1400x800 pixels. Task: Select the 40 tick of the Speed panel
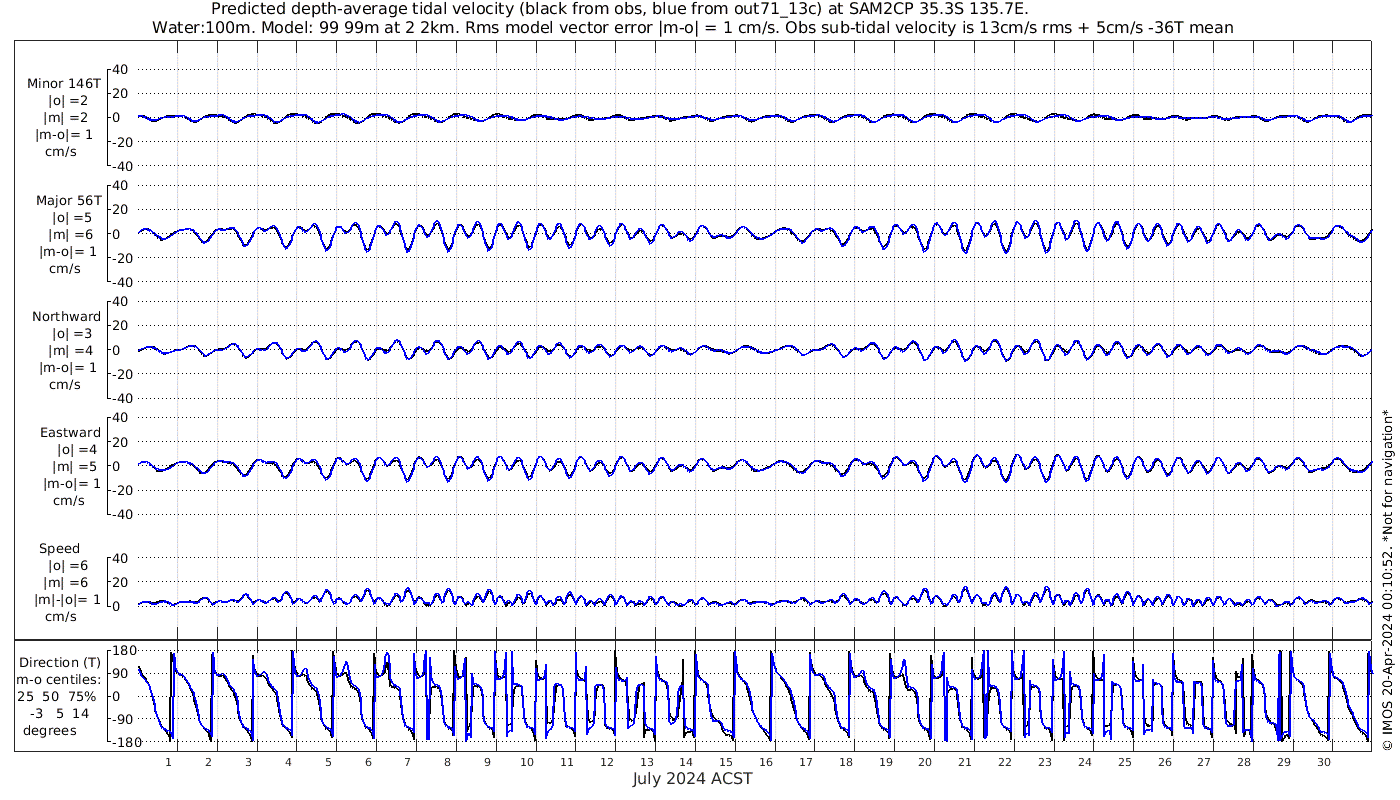point(120,558)
